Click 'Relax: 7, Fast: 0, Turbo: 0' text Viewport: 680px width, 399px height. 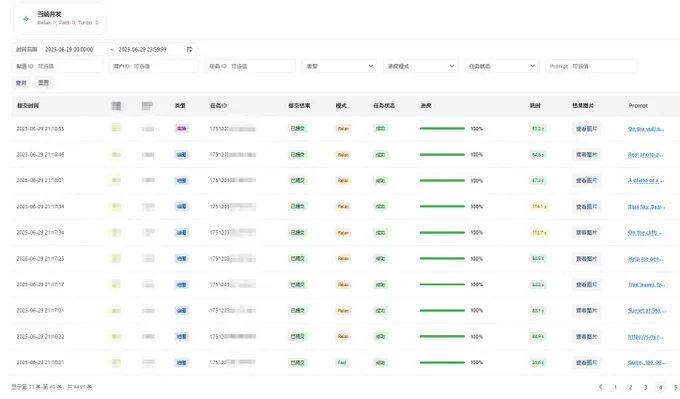(x=68, y=23)
